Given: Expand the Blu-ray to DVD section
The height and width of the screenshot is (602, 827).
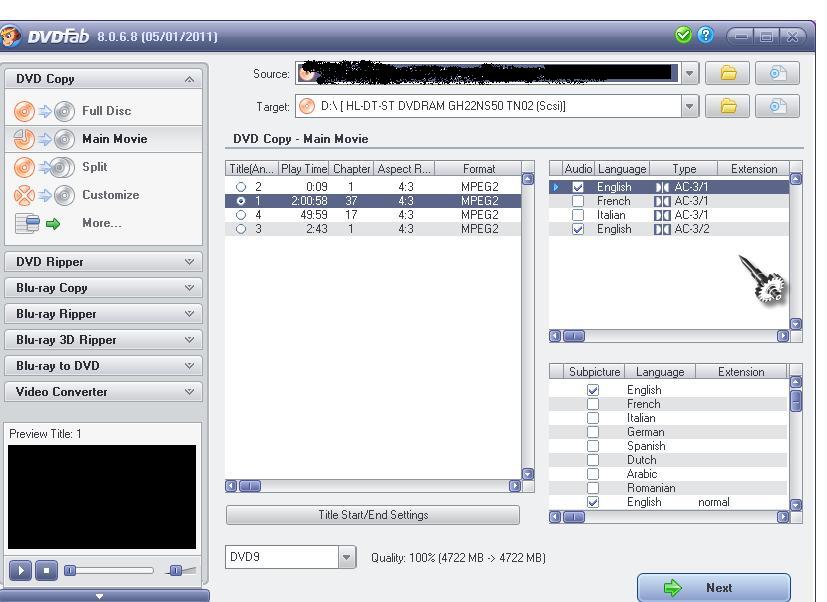Looking at the screenshot, I should [x=189, y=366].
